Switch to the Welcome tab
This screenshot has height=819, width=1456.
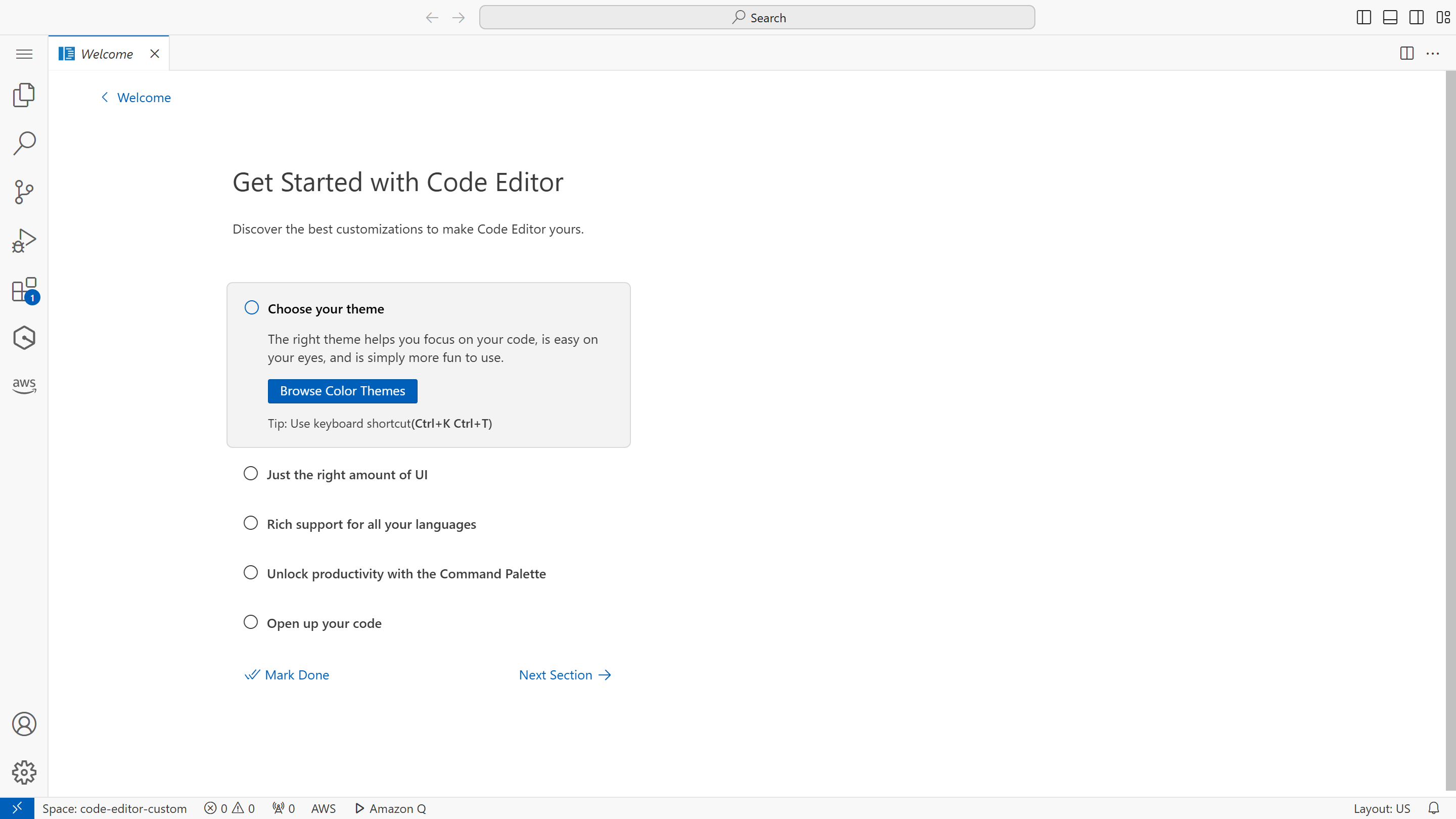click(106, 53)
